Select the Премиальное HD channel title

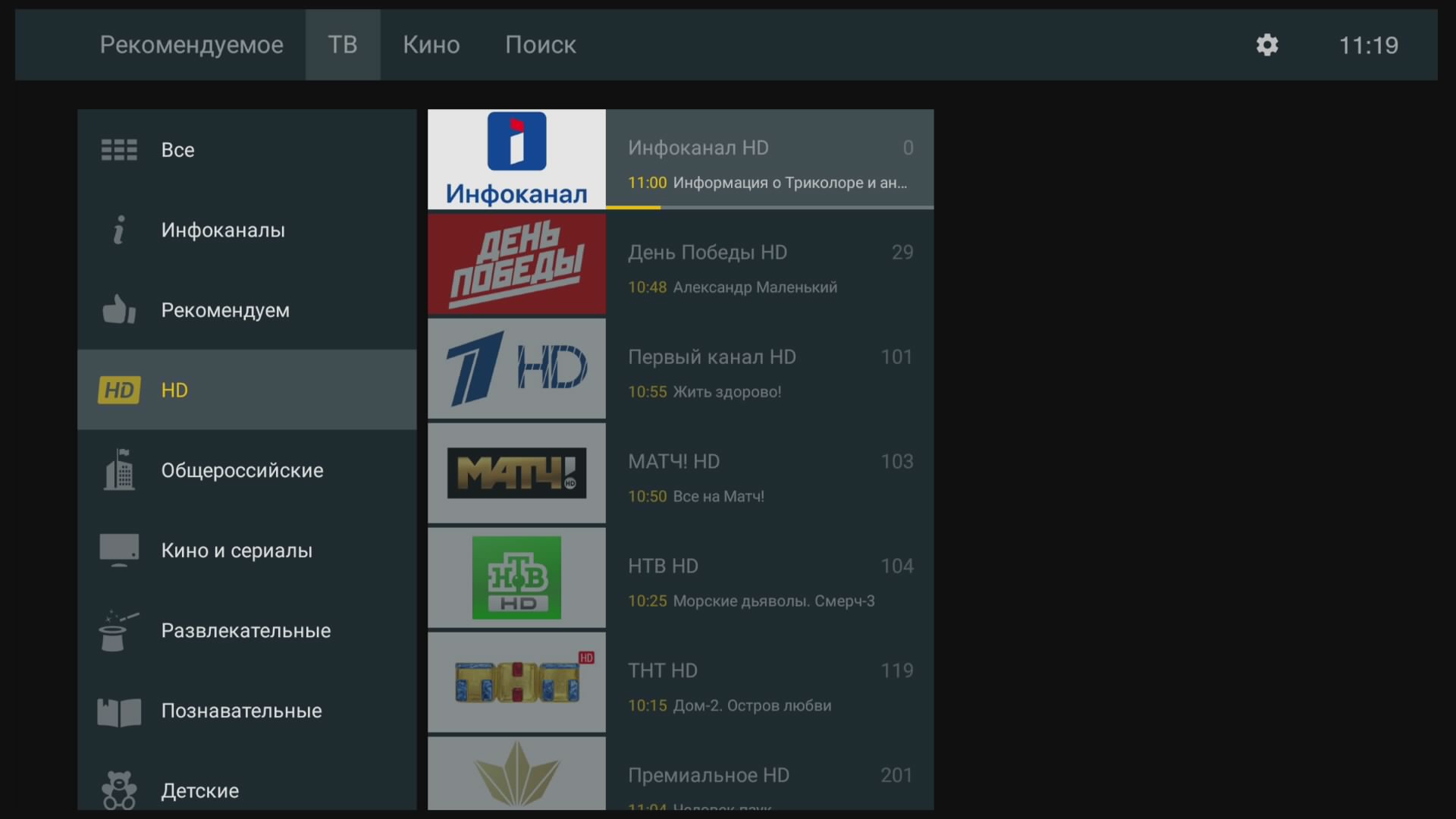708,776
